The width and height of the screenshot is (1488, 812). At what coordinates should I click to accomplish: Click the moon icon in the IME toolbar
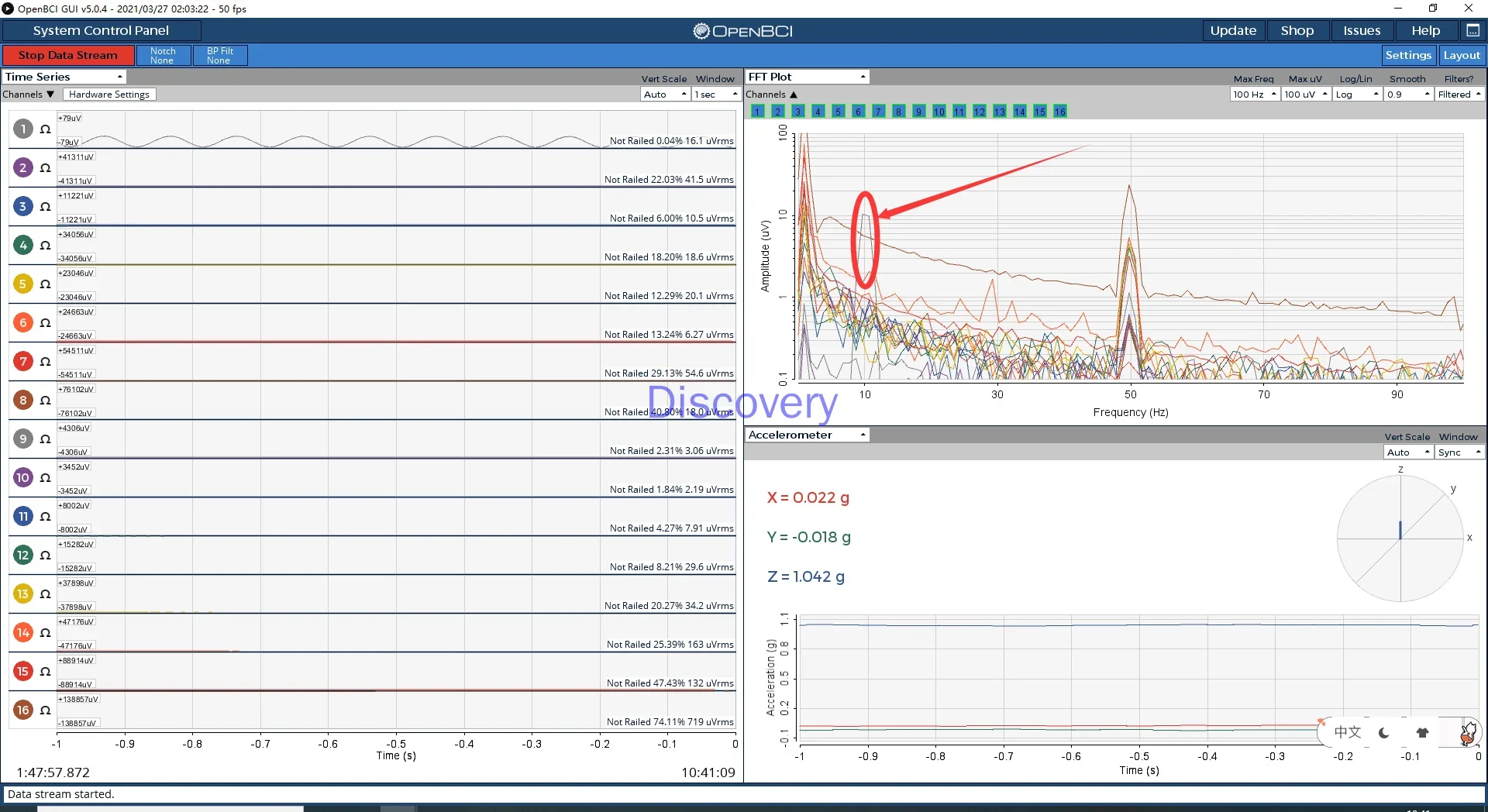tap(1384, 732)
